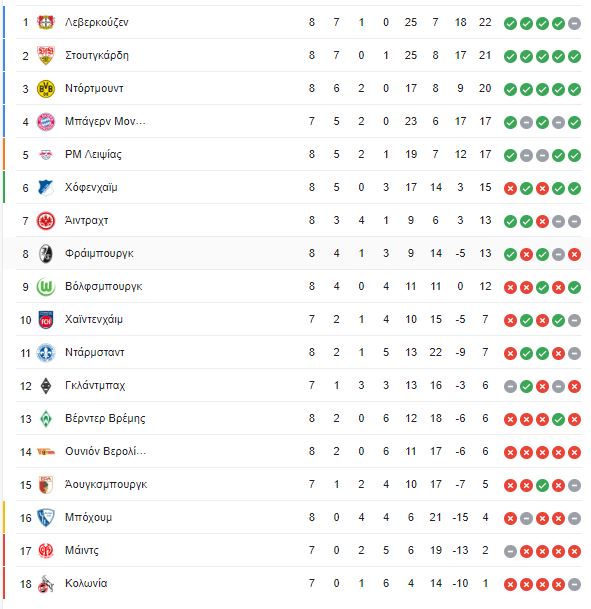Click the Stuttgart club crest icon
The height and width of the screenshot is (609, 591).
click(45, 55)
